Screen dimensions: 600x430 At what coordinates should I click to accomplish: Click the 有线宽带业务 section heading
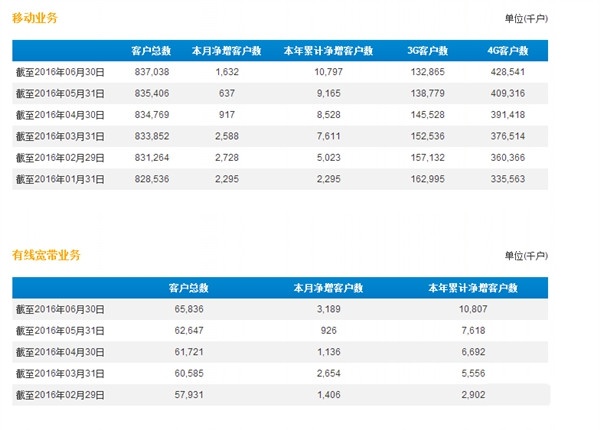coord(46,255)
